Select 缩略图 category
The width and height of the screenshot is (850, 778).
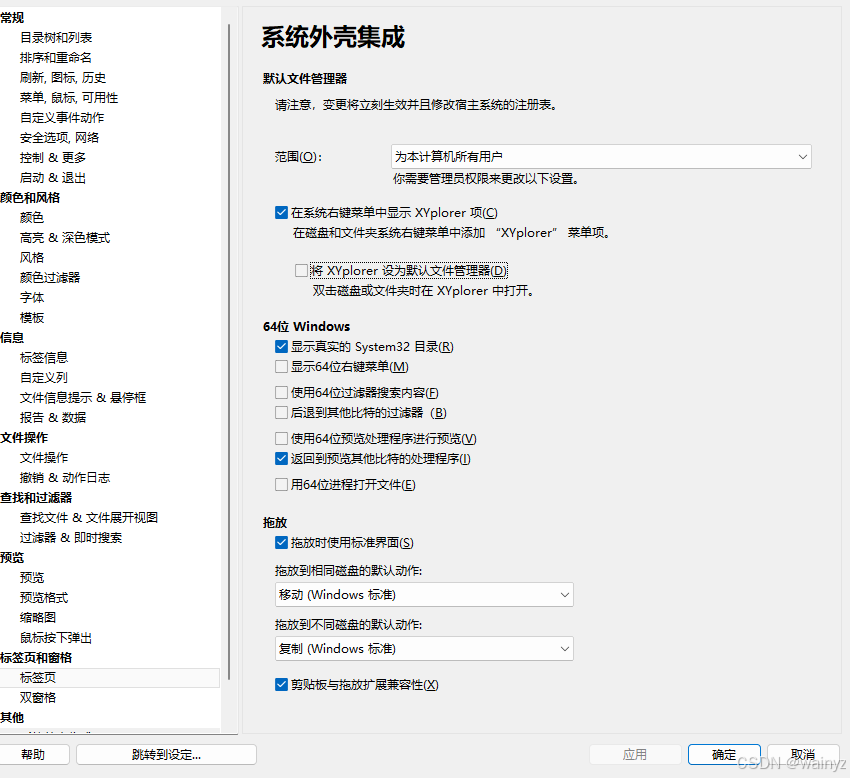click(x=38, y=618)
